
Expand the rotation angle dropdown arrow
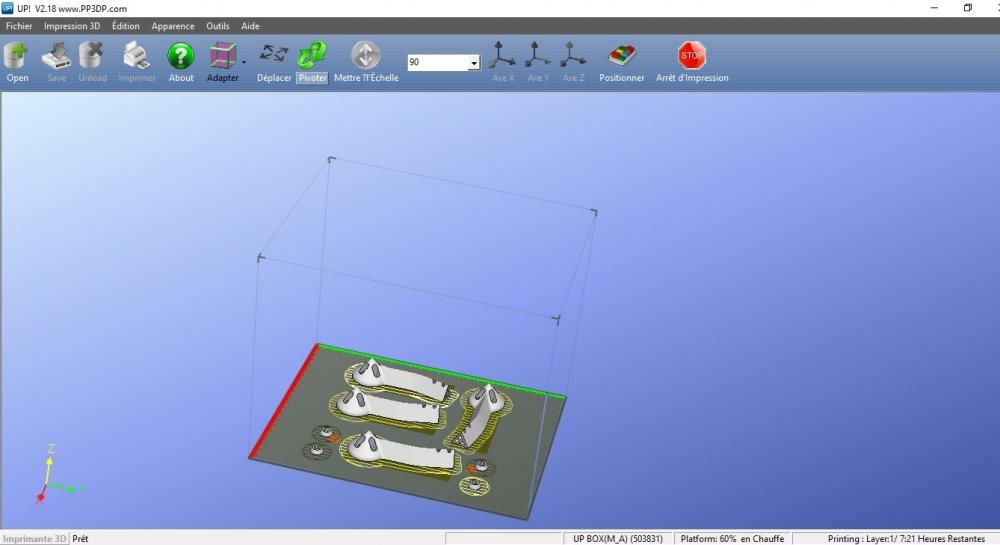tap(474, 62)
